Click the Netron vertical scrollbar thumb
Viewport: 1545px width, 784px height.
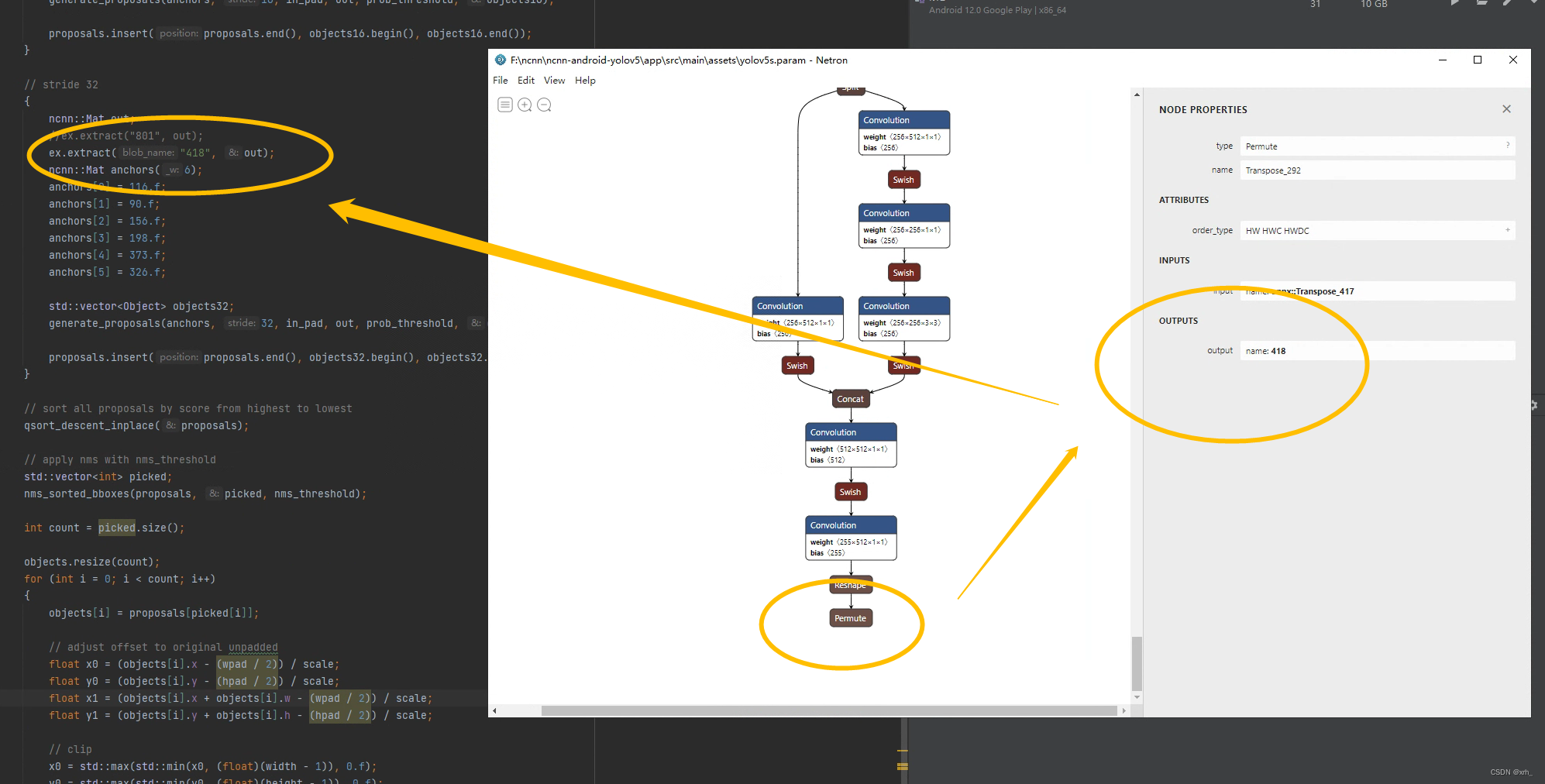click(1137, 663)
